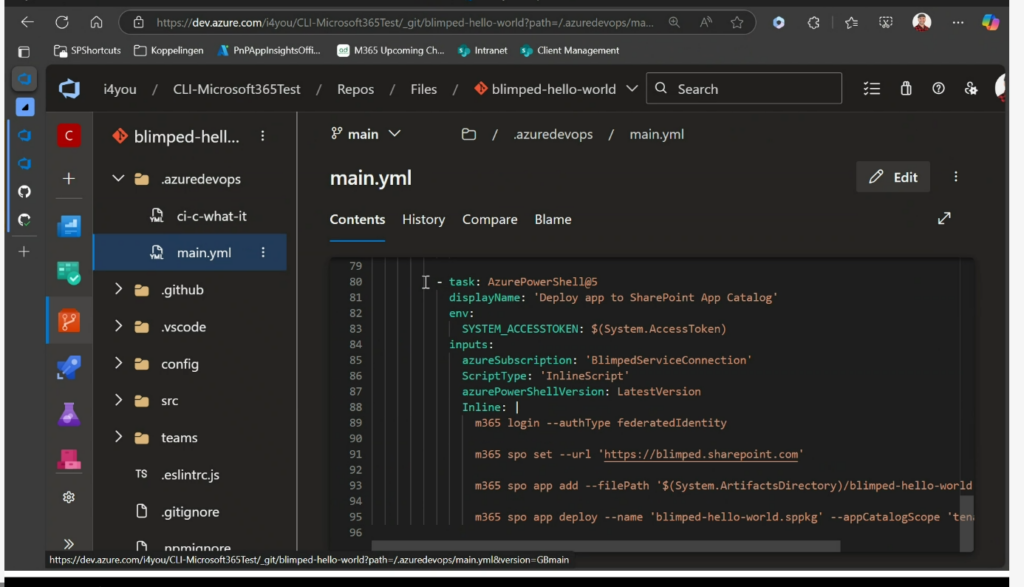Switch to the Contents tab

(357, 219)
